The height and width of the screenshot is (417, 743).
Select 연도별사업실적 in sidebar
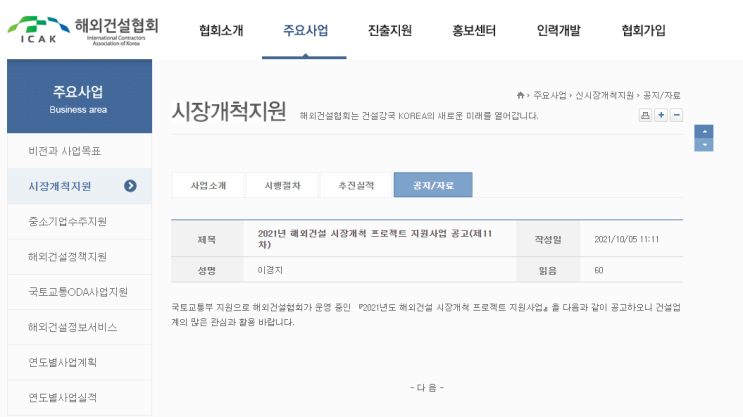[80, 397]
